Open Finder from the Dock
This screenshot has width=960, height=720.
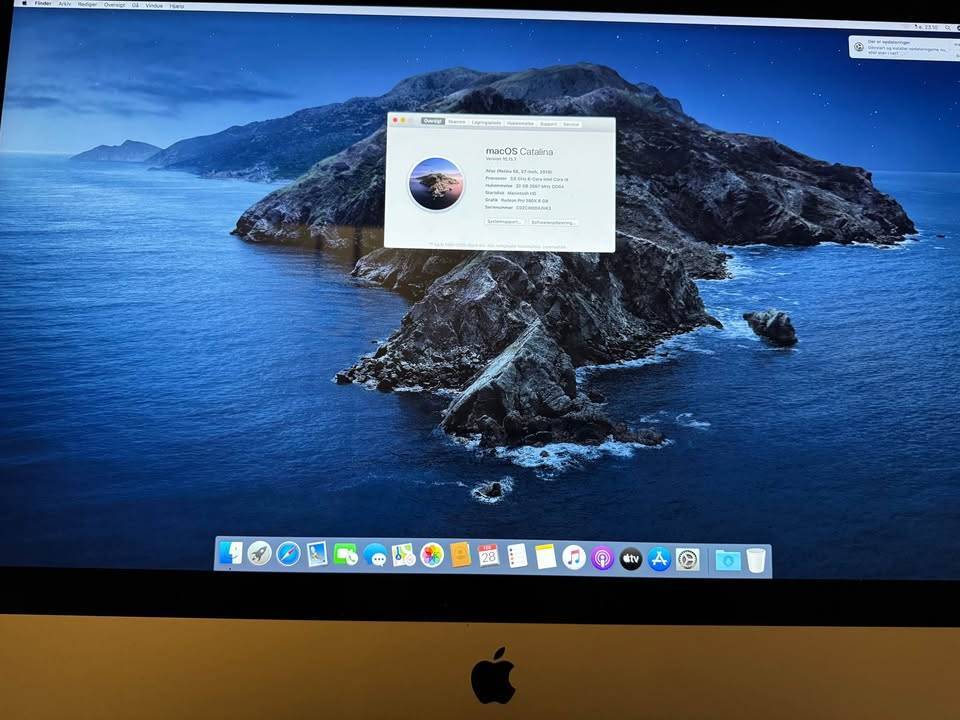pyautogui.click(x=231, y=553)
